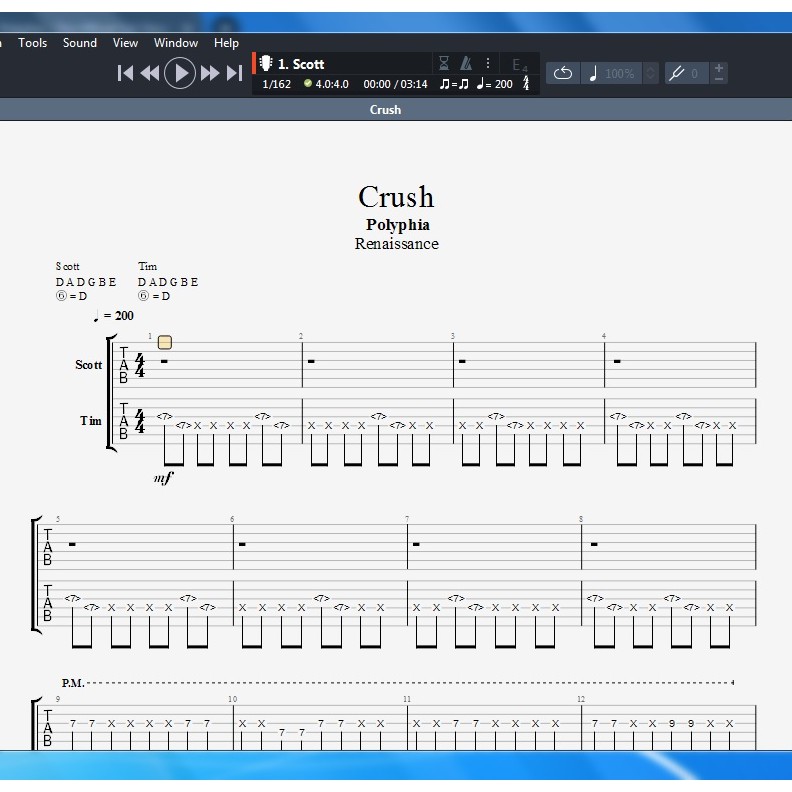Adjust the speed percentage stepper arrows
Viewport: 792px width, 792px height.
650,73
